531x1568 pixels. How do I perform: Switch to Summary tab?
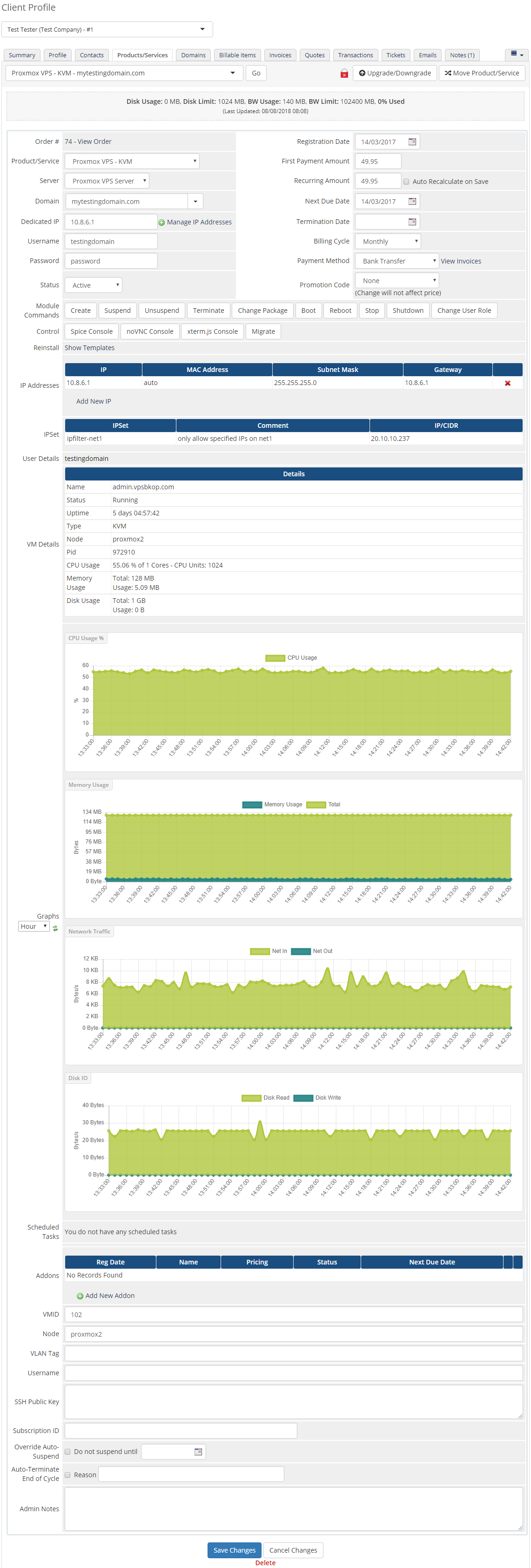(22, 55)
